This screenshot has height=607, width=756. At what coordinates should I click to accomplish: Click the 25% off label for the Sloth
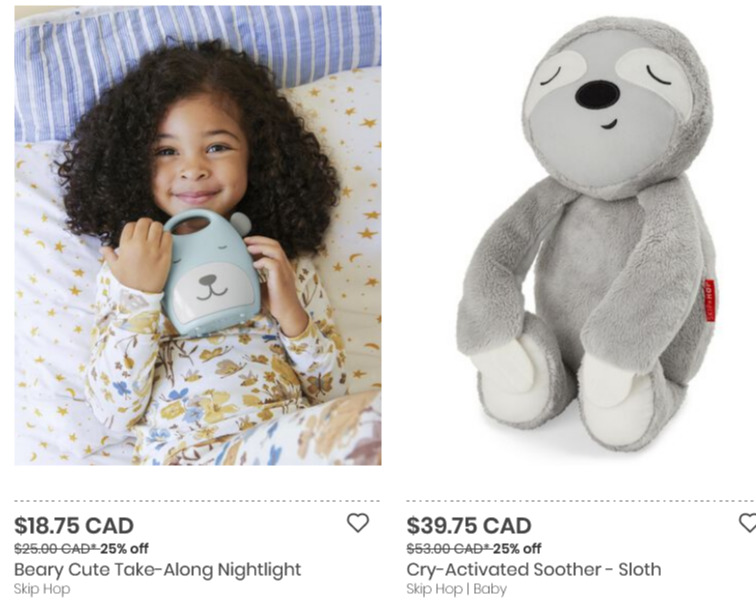tap(517, 549)
